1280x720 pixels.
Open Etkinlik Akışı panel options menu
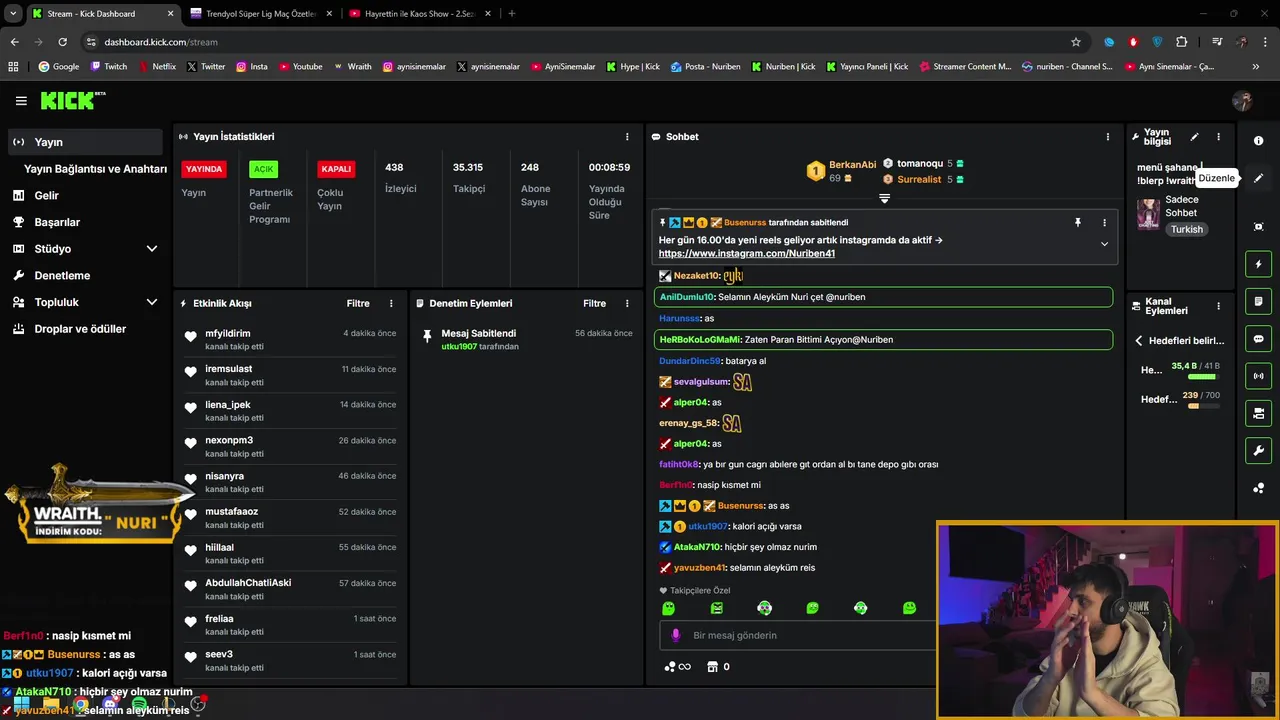click(x=391, y=303)
